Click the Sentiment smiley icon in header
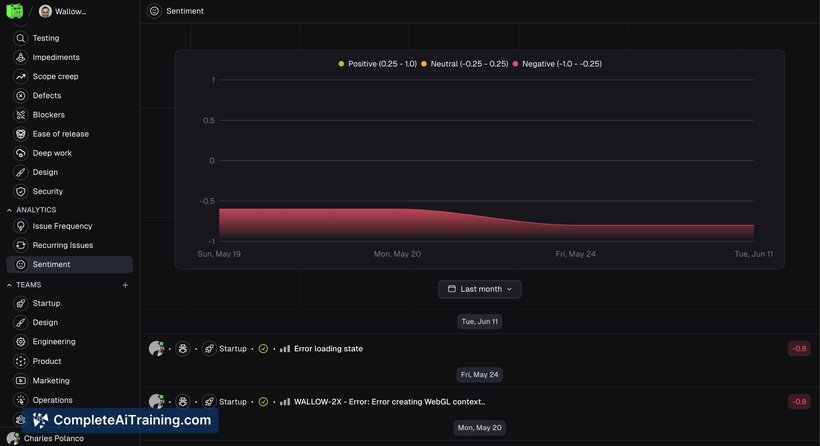Viewport: 820px width, 446px height. (154, 11)
